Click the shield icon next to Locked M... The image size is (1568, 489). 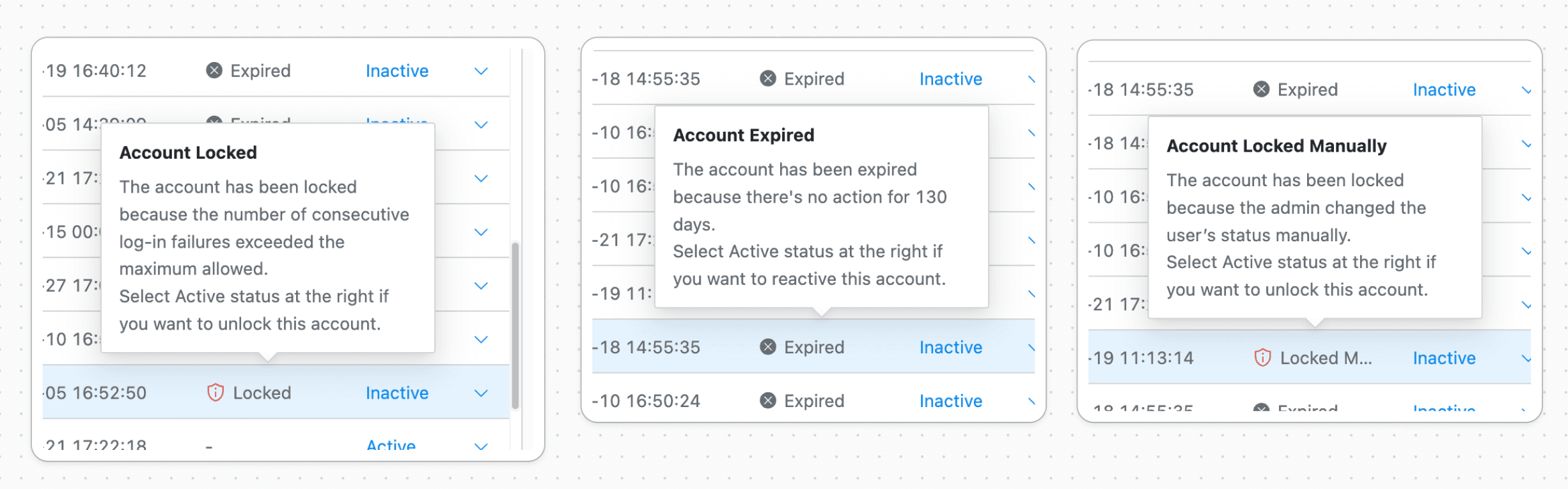1262,358
